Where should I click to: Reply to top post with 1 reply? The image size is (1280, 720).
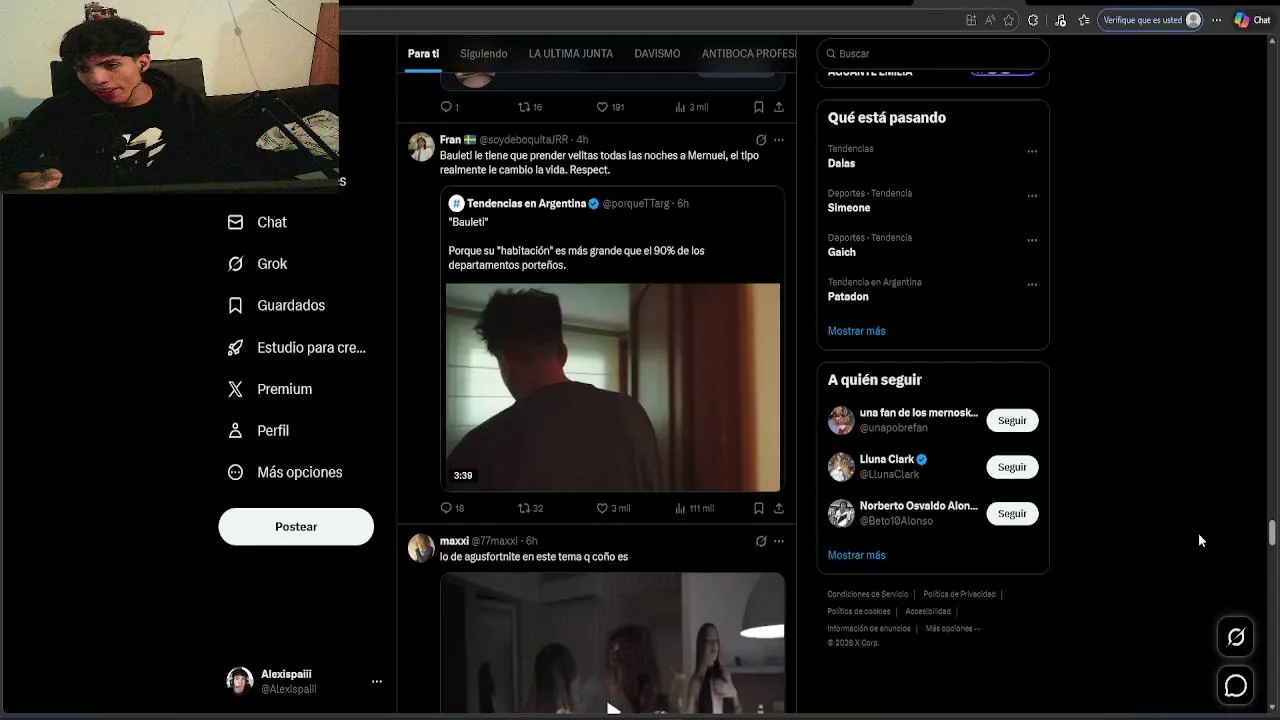[x=449, y=107]
